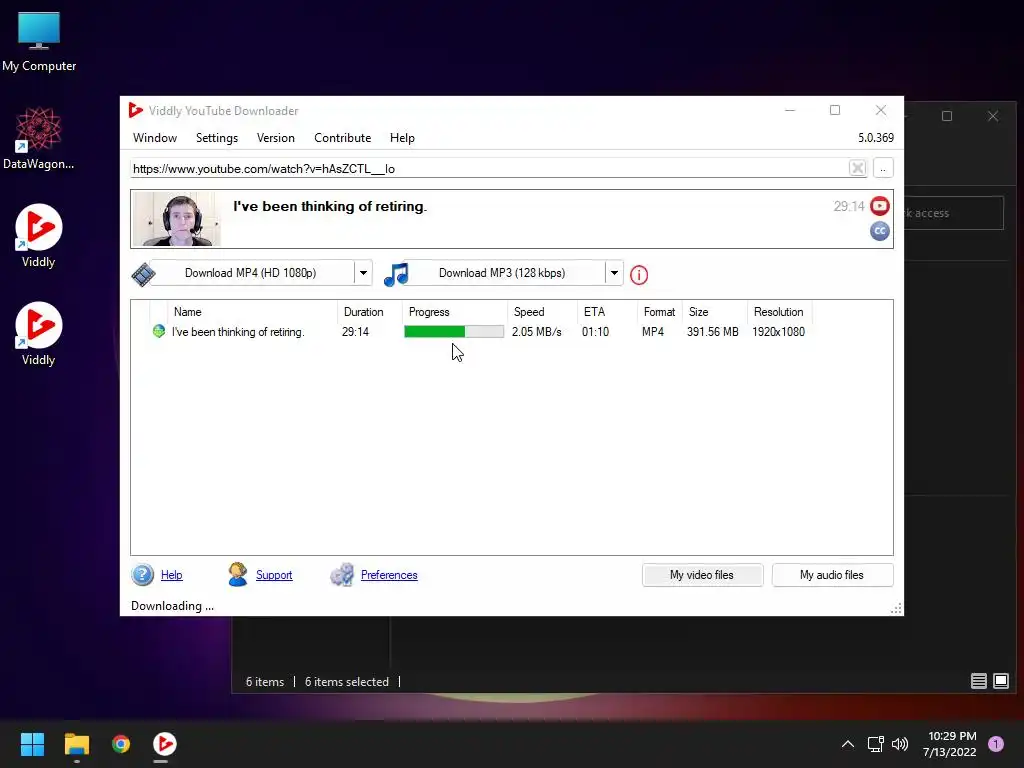Switch File Explorer to details view icon

(978, 681)
